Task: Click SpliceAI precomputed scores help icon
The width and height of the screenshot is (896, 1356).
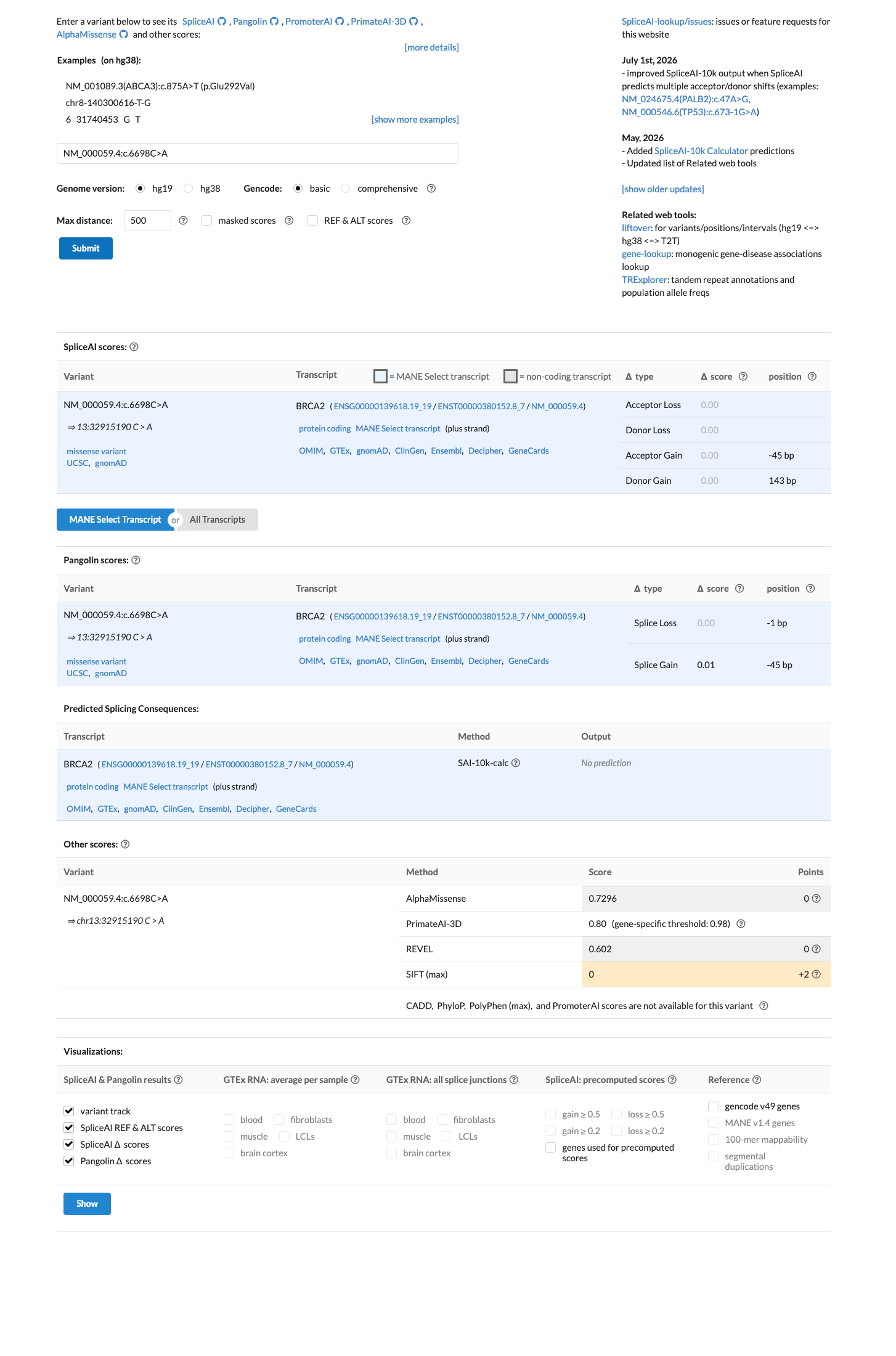Action: point(672,1080)
